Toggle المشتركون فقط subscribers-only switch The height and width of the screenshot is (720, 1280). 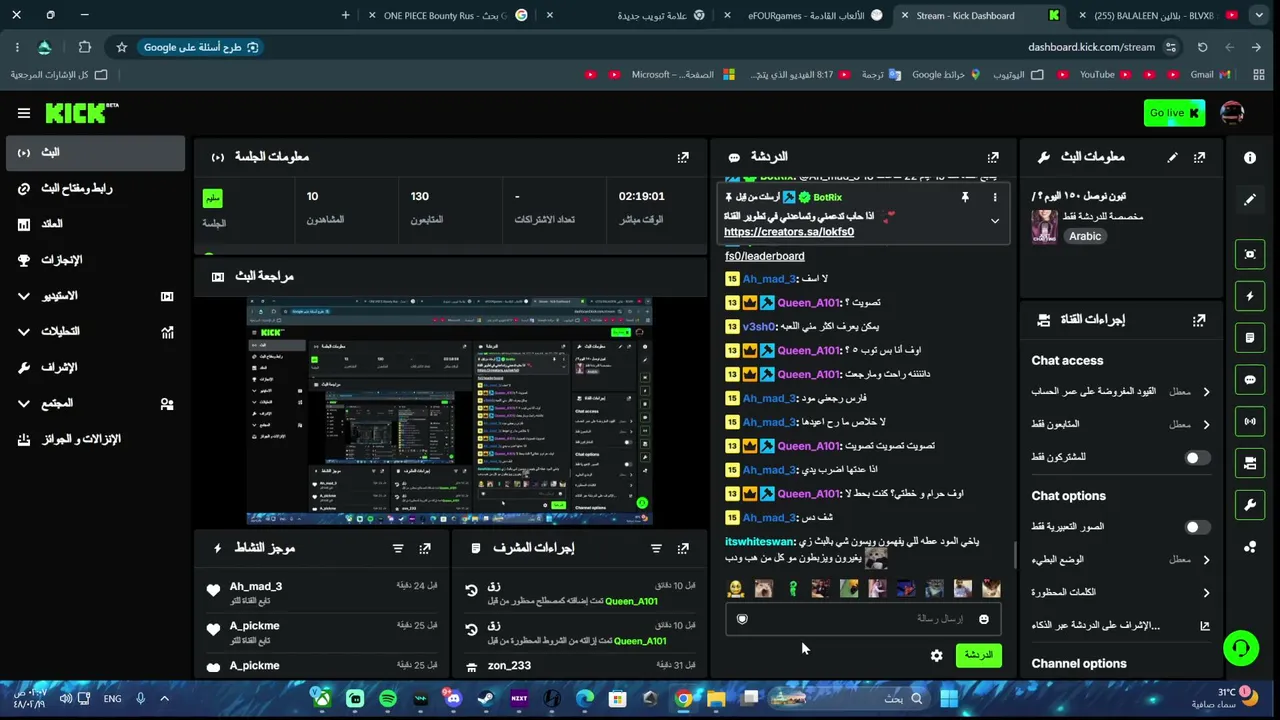pyautogui.click(x=1197, y=457)
